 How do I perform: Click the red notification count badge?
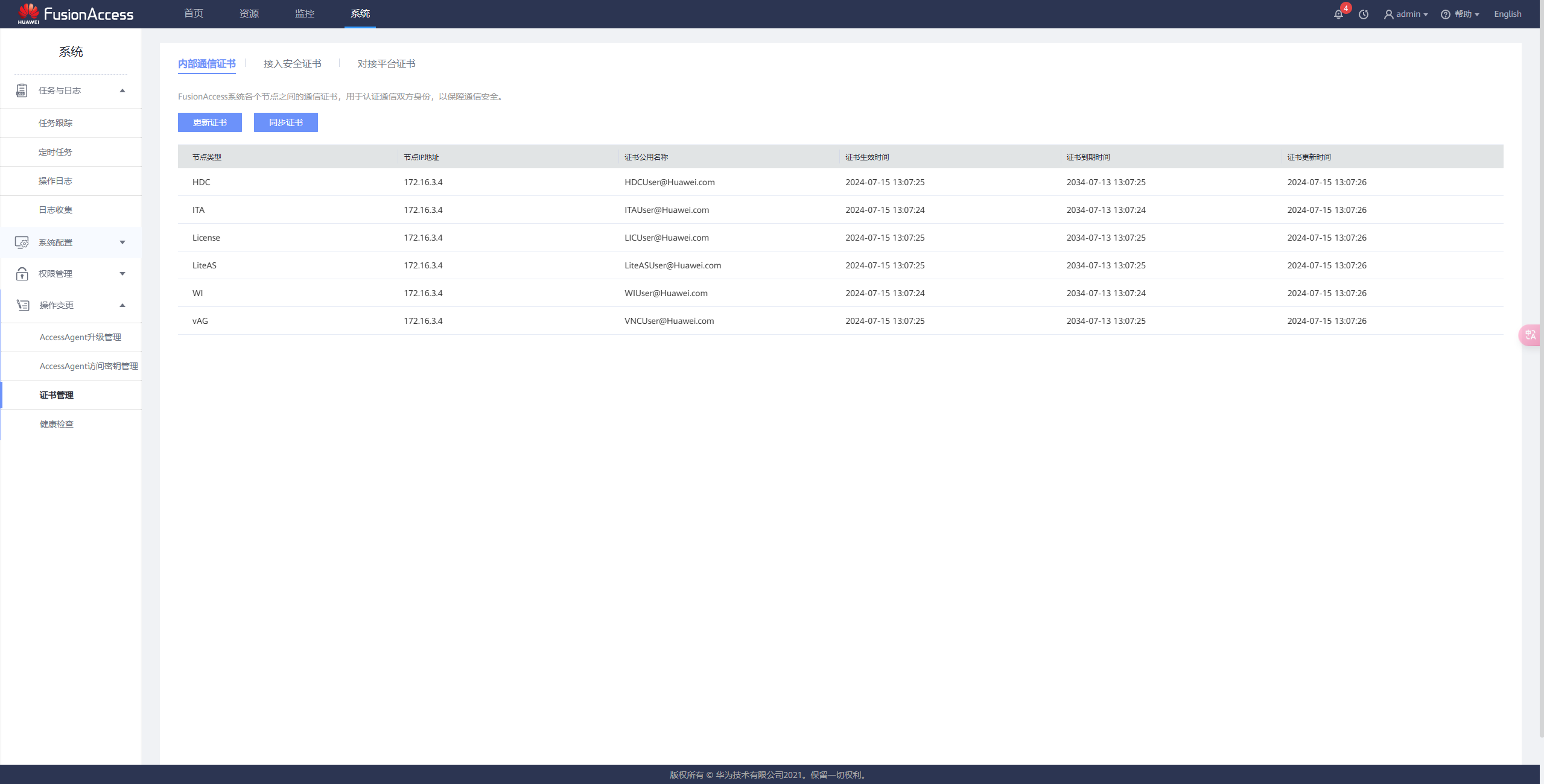point(1345,8)
